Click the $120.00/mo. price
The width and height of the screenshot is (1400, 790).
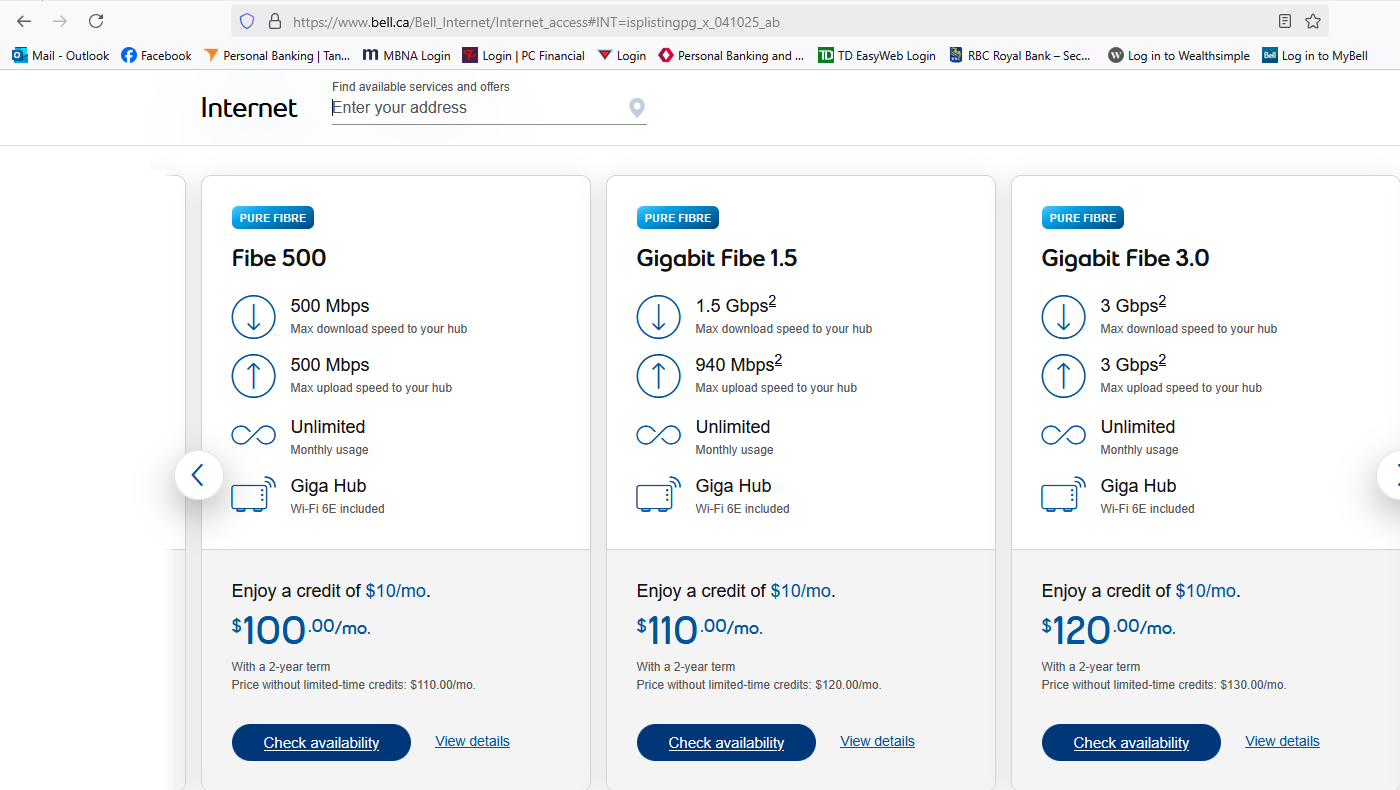(x=1109, y=629)
